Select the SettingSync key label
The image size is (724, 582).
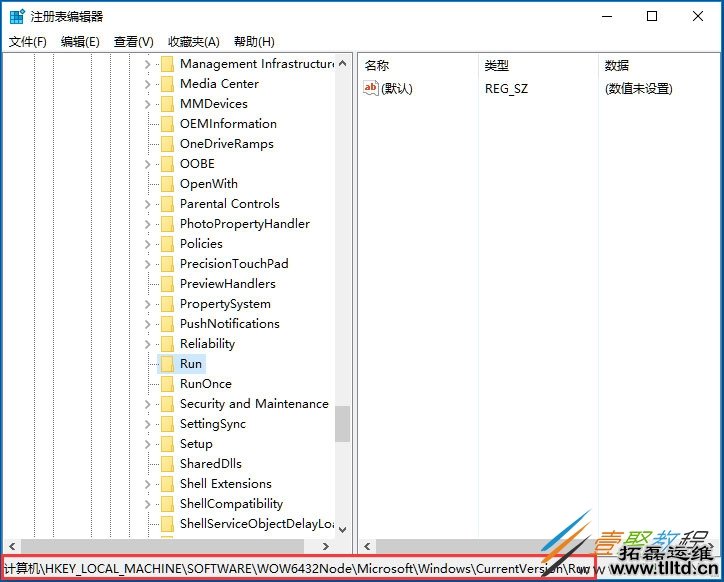[213, 424]
